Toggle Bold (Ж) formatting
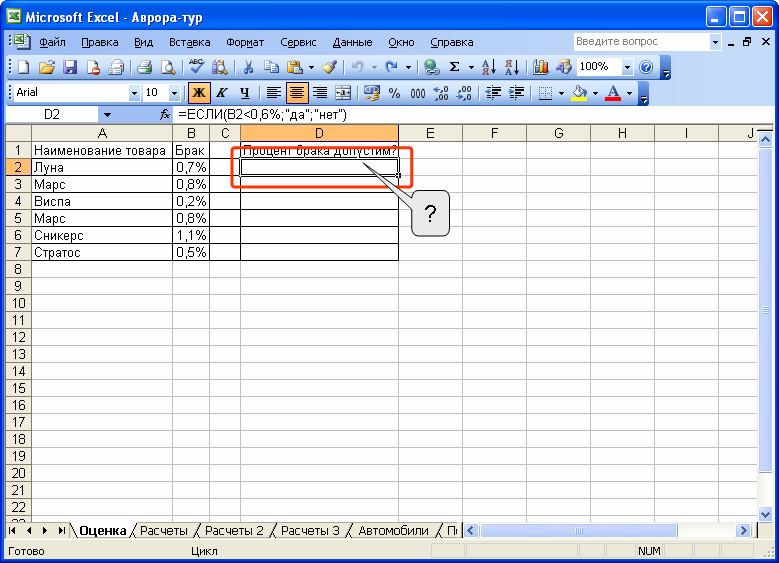 click(x=199, y=93)
